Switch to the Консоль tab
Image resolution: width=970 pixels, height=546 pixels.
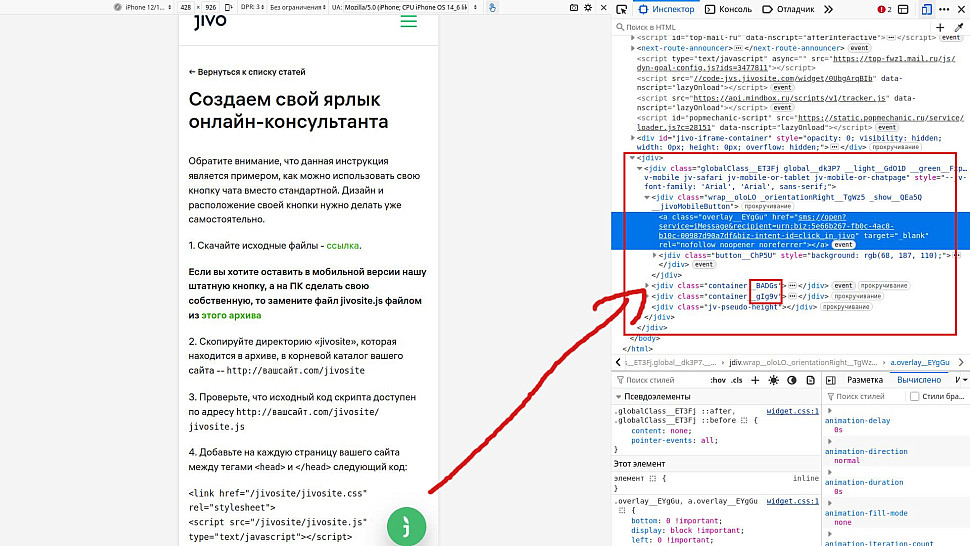click(x=729, y=9)
